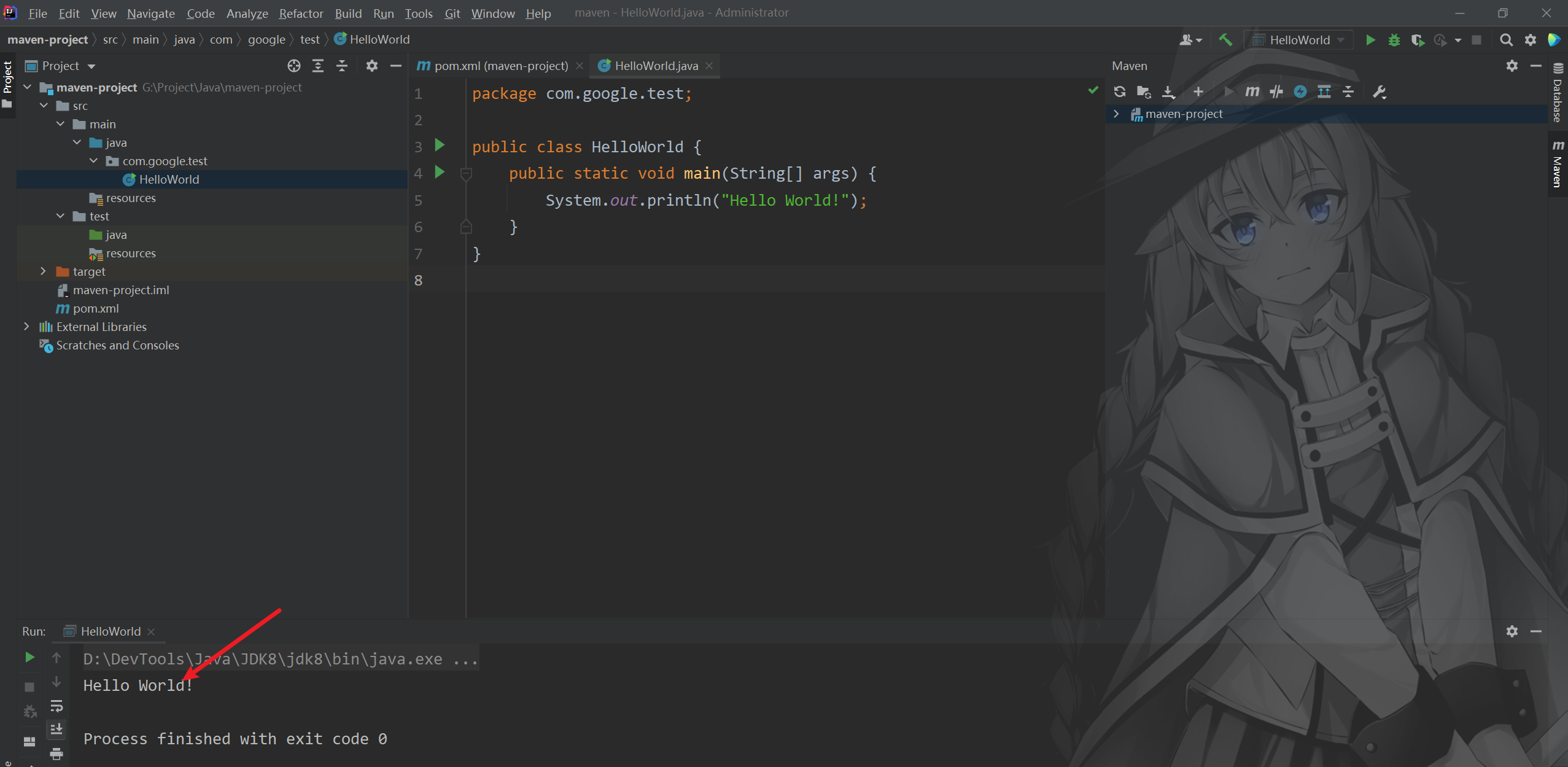Toggle 'Skip Tests' mode in Maven

point(1300,91)
